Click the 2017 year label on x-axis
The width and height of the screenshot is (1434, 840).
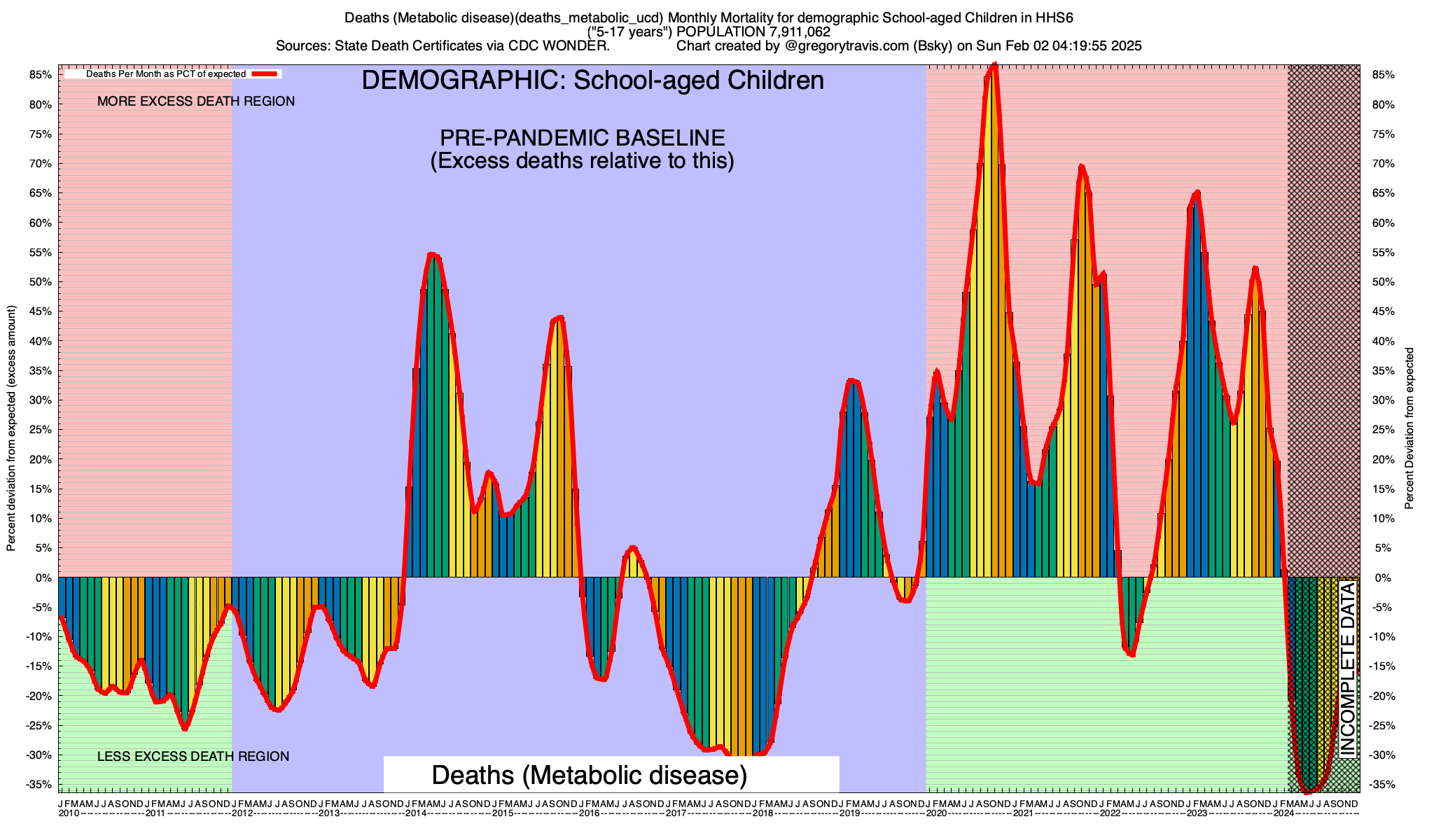pyautogui.click(x=676, y=813)
